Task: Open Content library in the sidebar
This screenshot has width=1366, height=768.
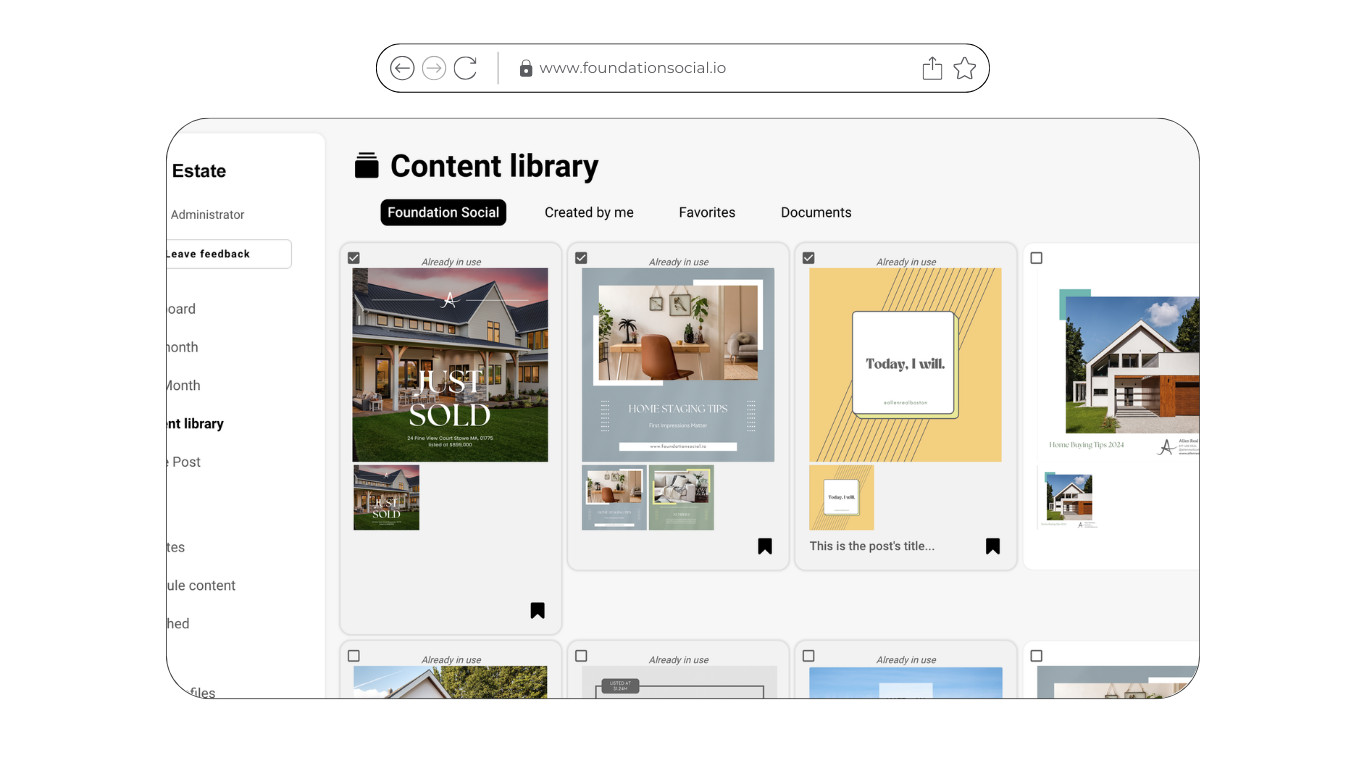Action: coord(195,424)
